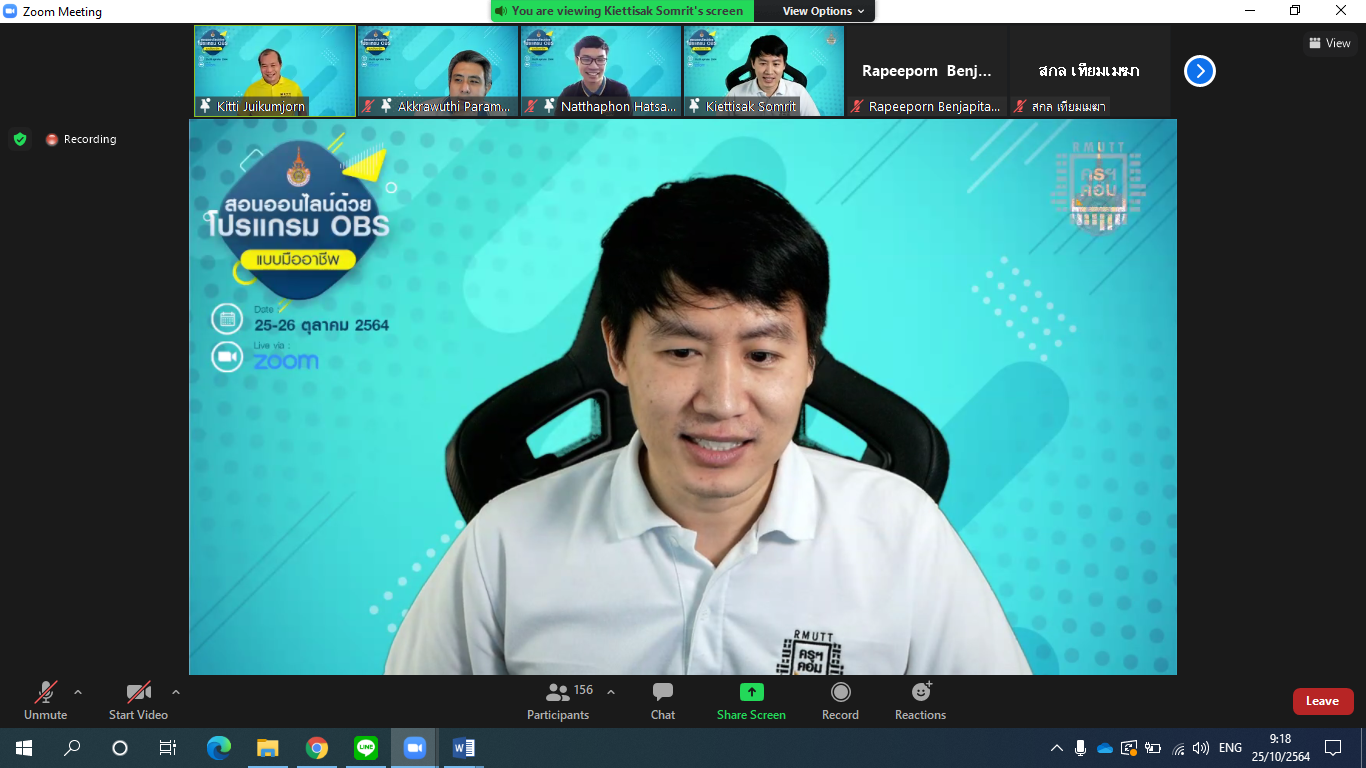Open battery status tray icon
1366x768 pixels.
tap(1153, 748)
